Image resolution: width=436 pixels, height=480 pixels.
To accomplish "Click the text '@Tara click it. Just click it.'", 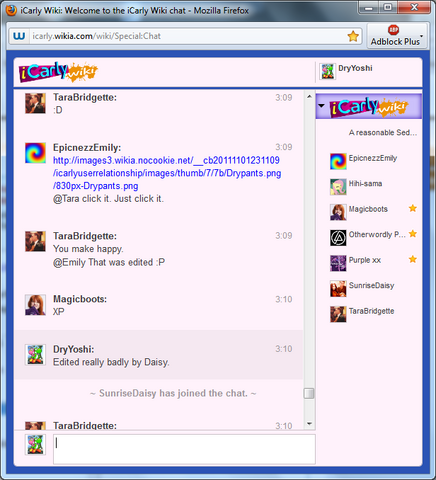I will point(108,199).
